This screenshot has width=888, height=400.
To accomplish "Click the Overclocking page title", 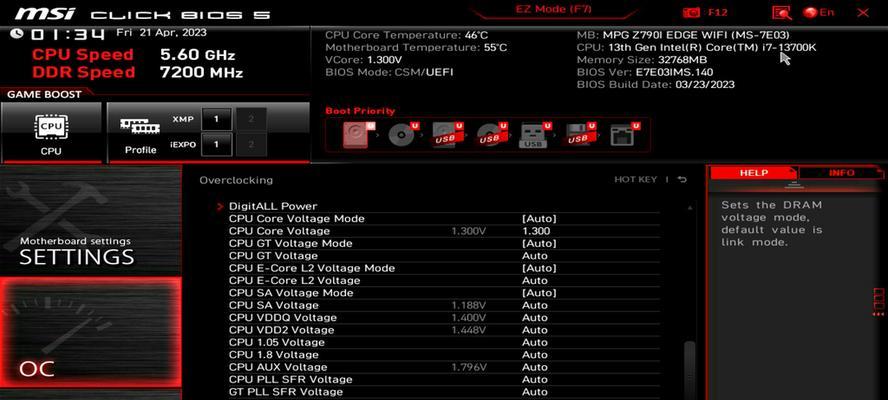I will tap(236, 180).
